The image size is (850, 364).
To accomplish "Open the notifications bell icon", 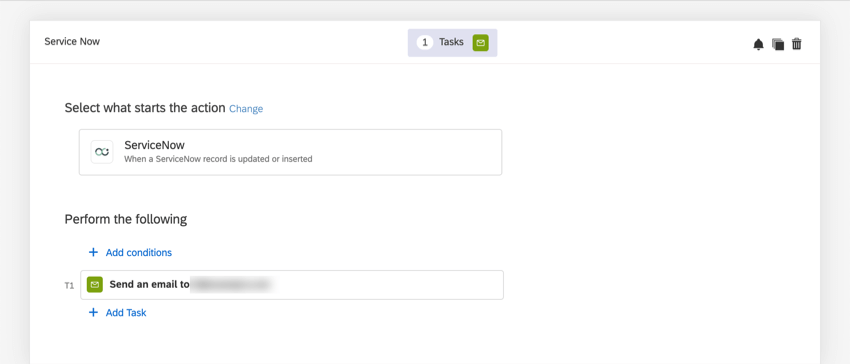I will tap(758, 44).
